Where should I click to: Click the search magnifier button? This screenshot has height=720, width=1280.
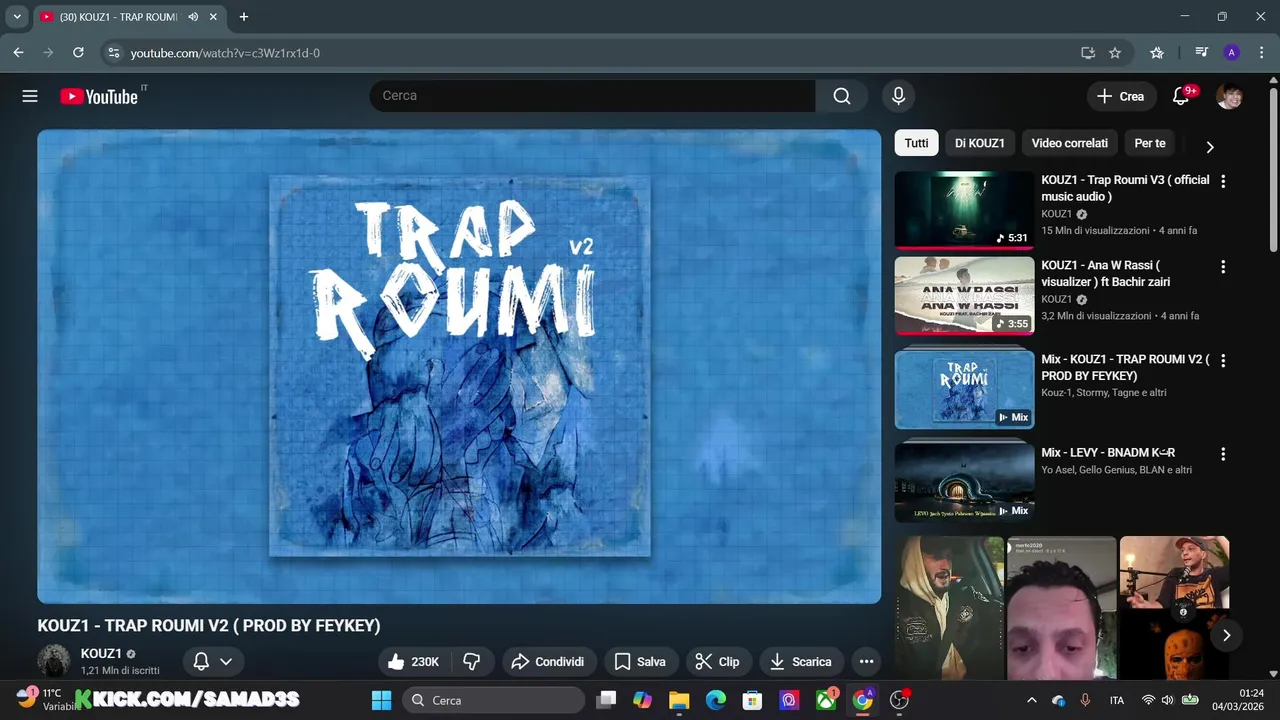842,96
